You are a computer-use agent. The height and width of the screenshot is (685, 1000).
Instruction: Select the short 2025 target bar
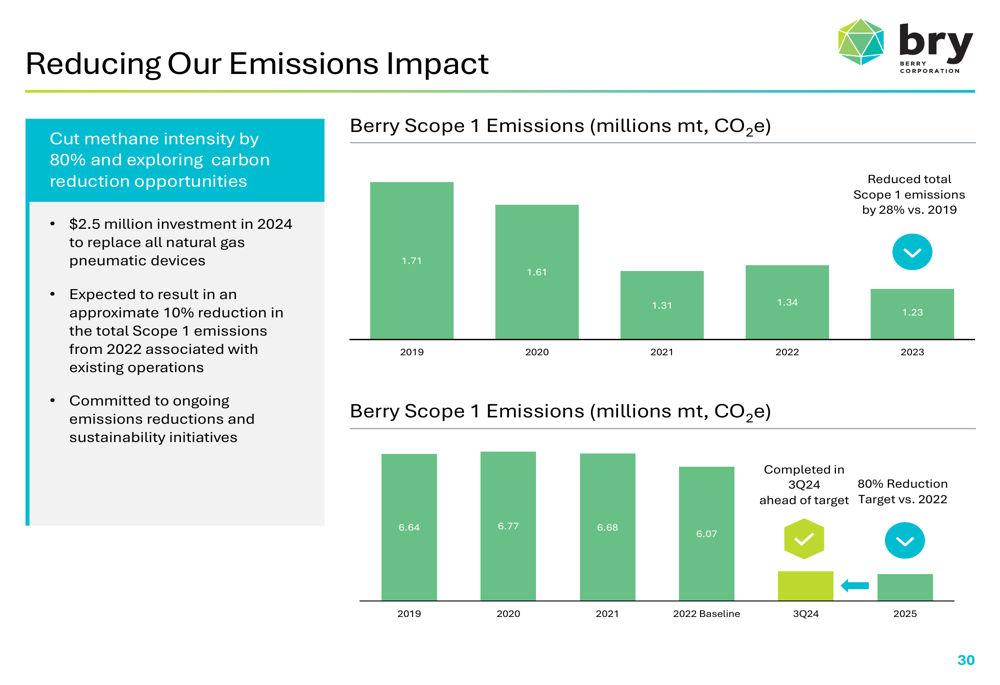point(905,587)
